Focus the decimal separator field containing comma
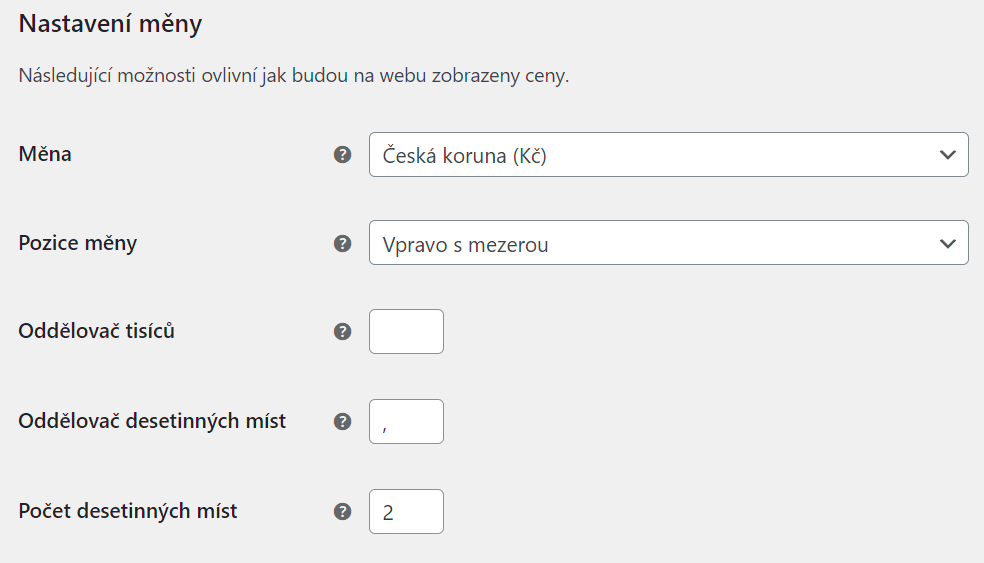This screenshot has height=563, width=984. [x=406, y=421]
